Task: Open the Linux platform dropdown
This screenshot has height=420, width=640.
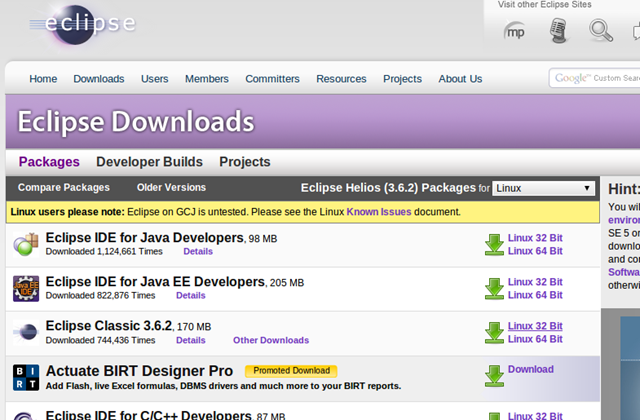Action: click(544, 188)
